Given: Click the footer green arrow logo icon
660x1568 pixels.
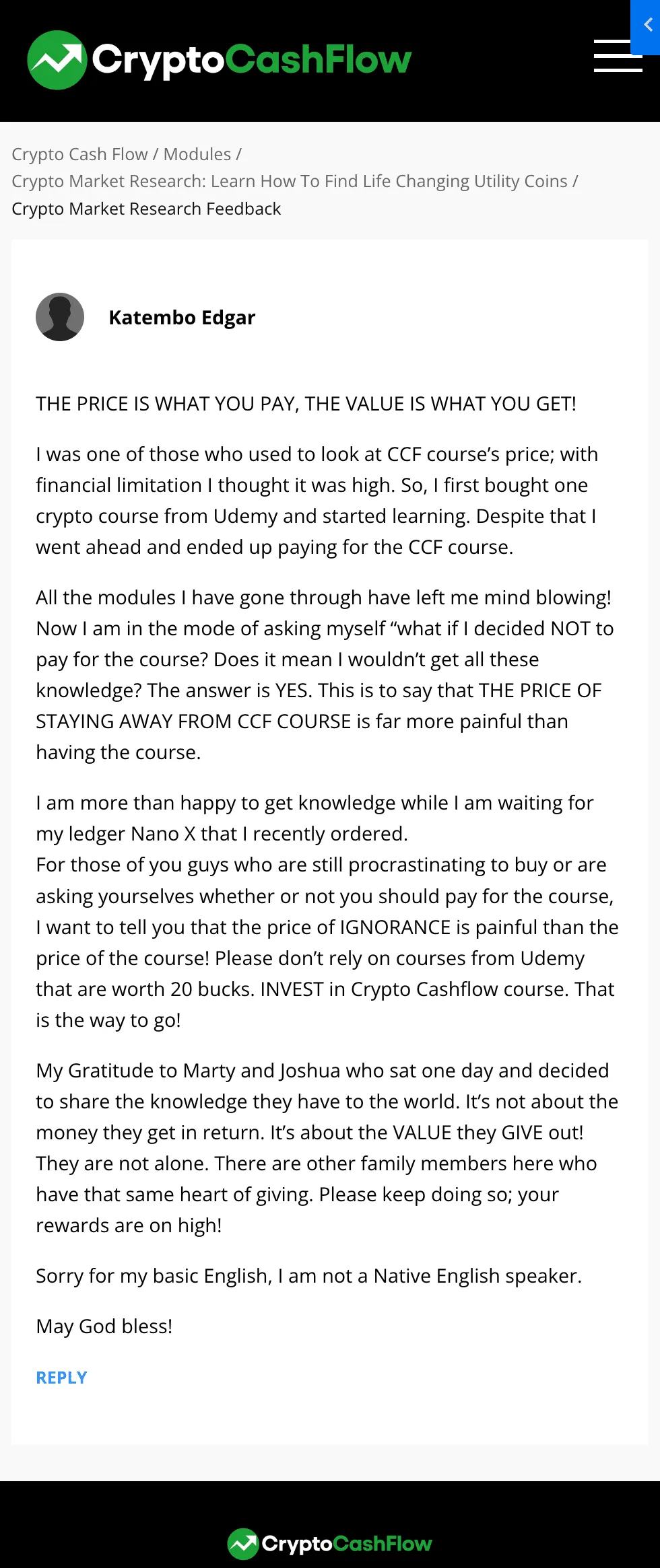Looking at the screenshot, I should pos(243,1544).
